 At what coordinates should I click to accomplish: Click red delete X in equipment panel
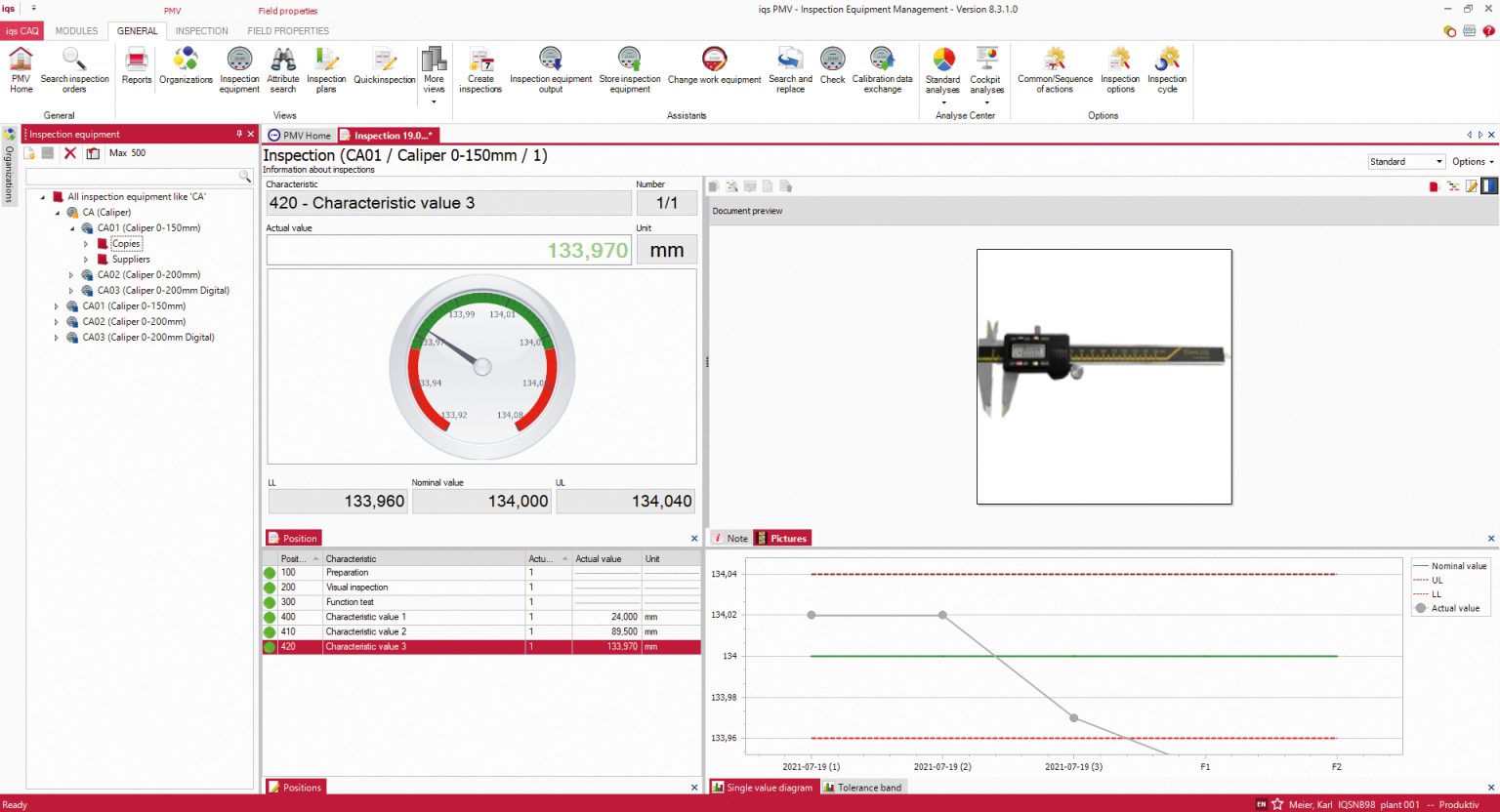pos(70,153)
